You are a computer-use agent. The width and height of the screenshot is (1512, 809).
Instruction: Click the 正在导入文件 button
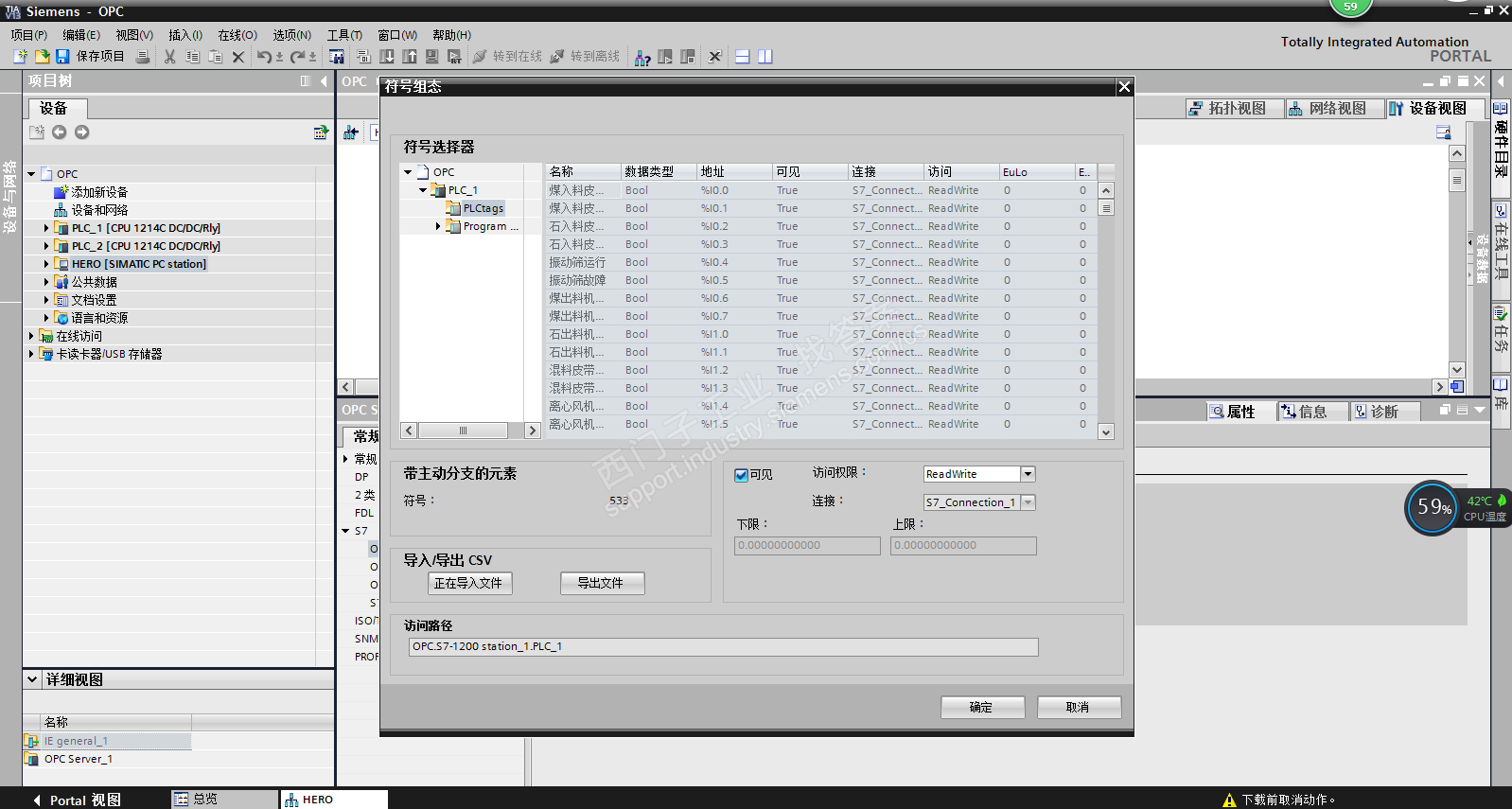click(x=470, y=584)
